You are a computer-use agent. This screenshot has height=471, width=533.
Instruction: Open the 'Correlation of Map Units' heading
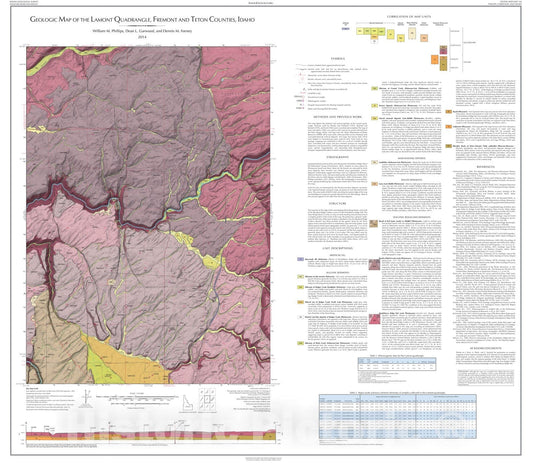point(409,17)
